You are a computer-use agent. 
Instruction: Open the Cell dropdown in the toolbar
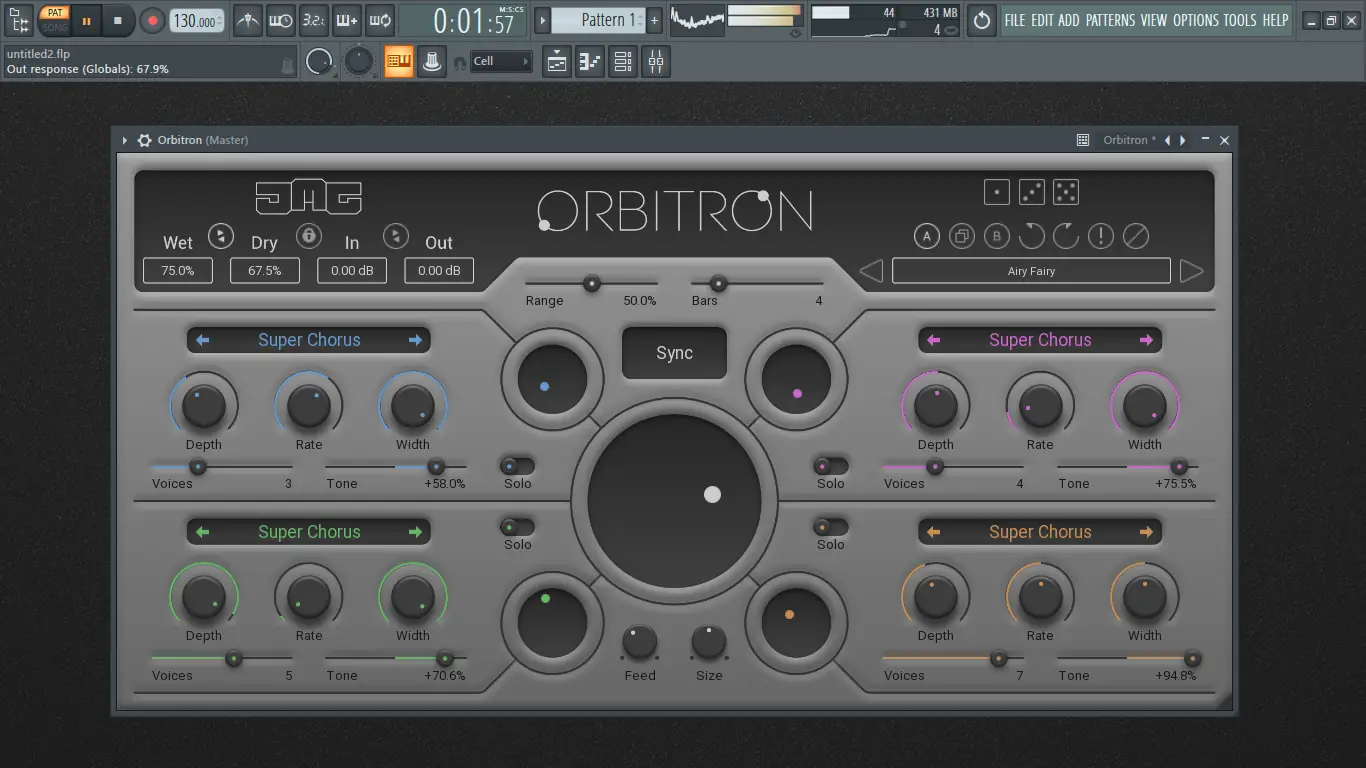(x=500, y=61)
